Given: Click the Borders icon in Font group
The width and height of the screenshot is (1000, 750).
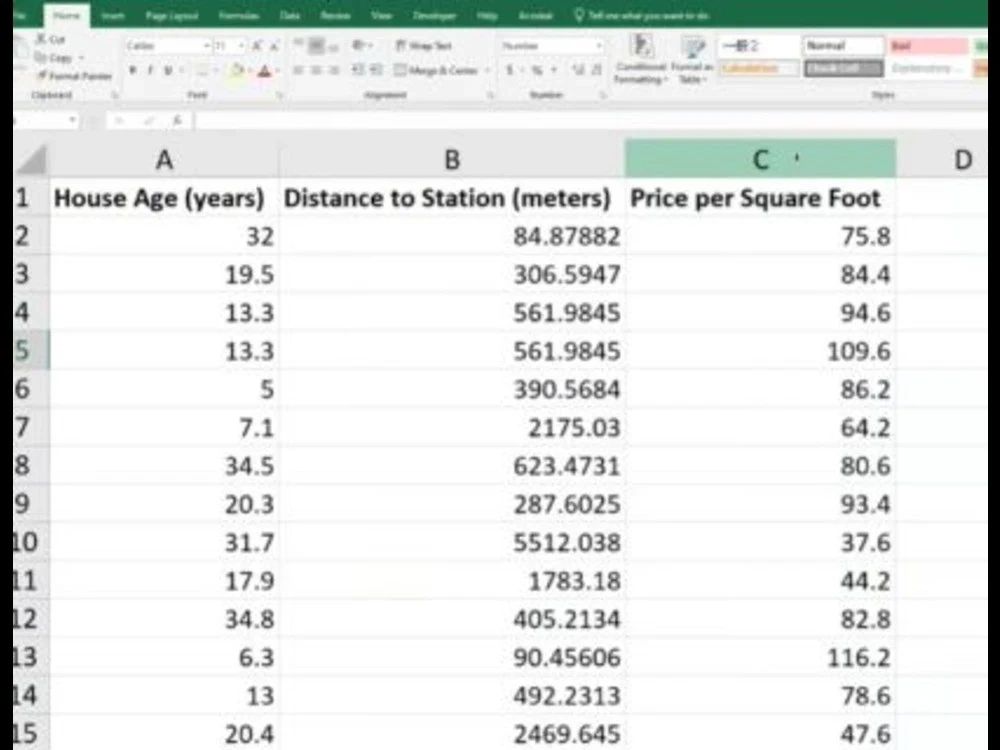Looking at the screenshot, I should tap(202, 71).
